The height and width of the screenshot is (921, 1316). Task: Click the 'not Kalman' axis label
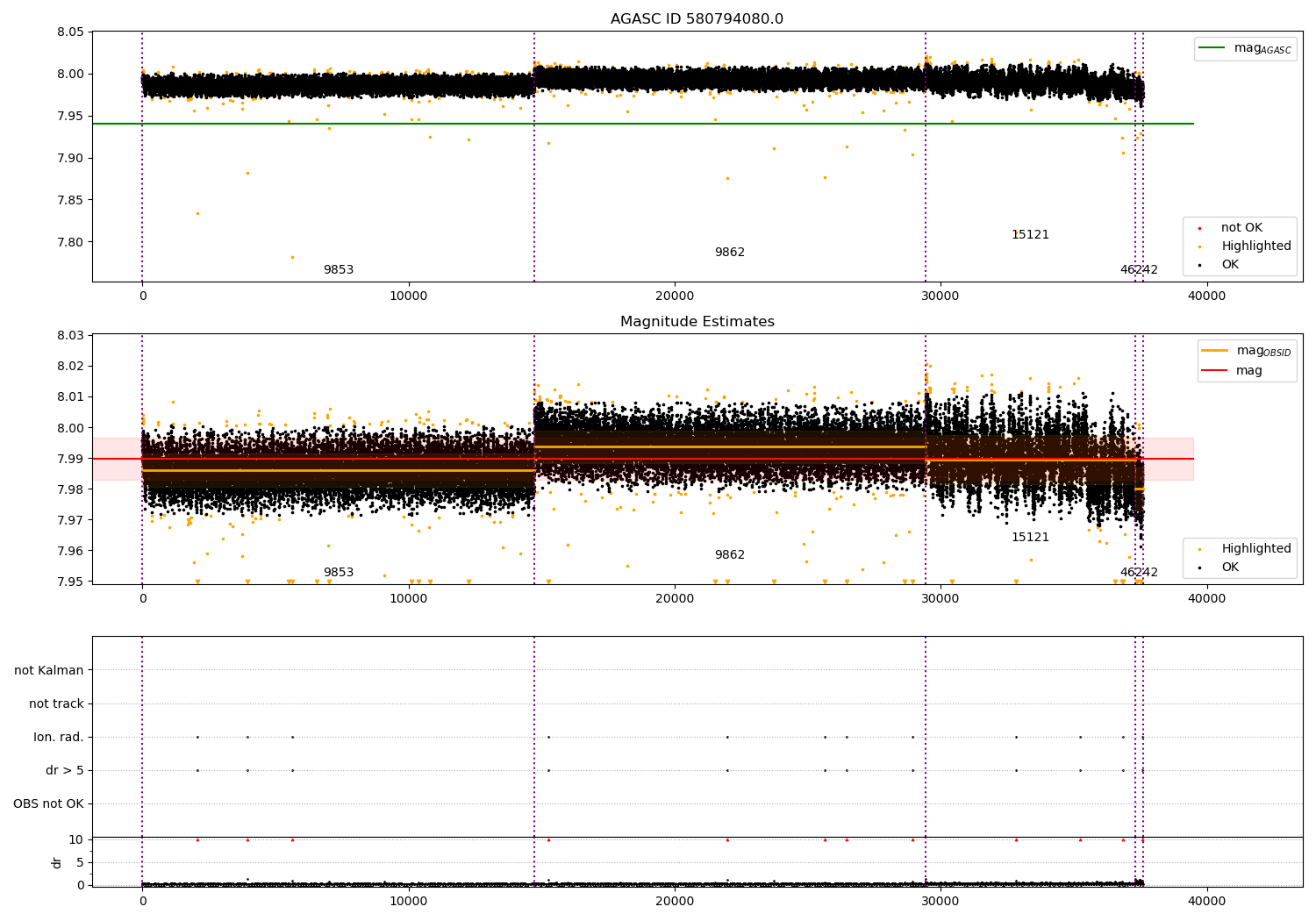point(49,670)
